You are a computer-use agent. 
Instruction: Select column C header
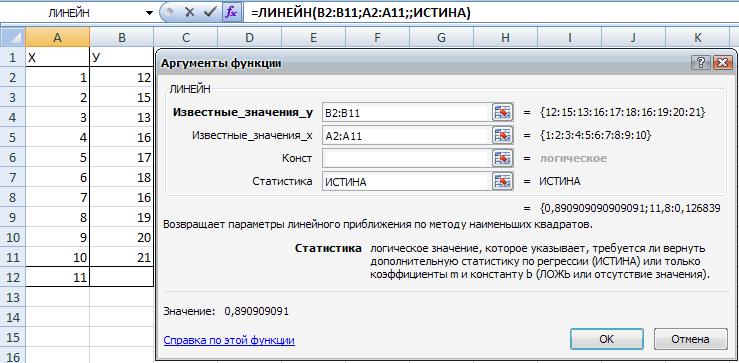tap(185, 38)
